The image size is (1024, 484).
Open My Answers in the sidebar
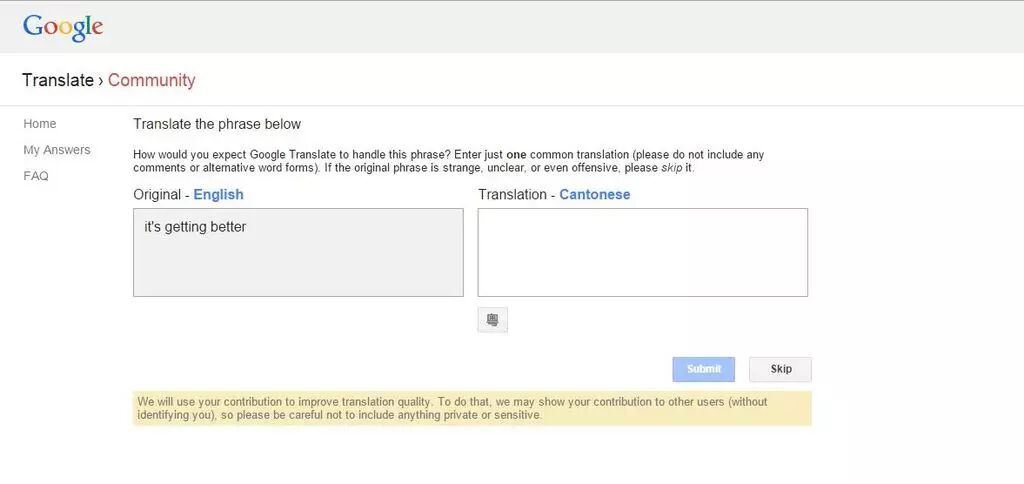pyautogui.click(x=57, y=150)
